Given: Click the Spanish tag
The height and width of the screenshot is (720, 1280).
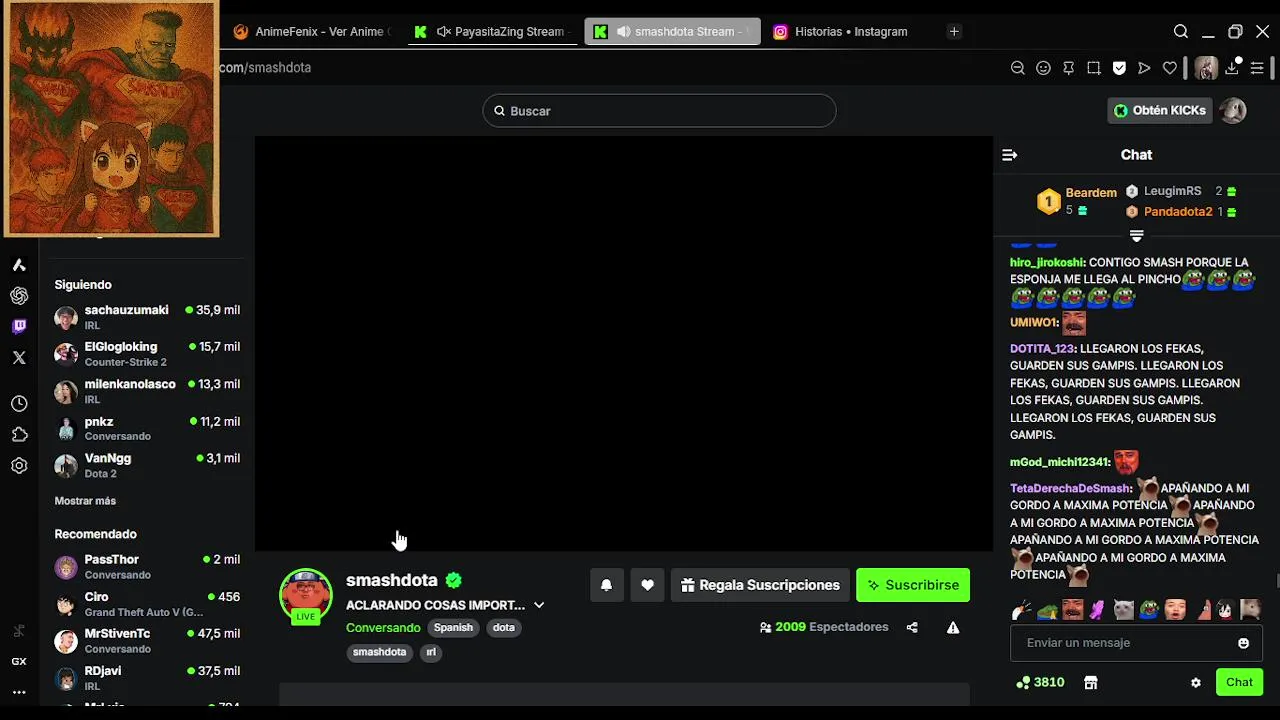Looking at the screenshot, I should (x=453, y=628).
